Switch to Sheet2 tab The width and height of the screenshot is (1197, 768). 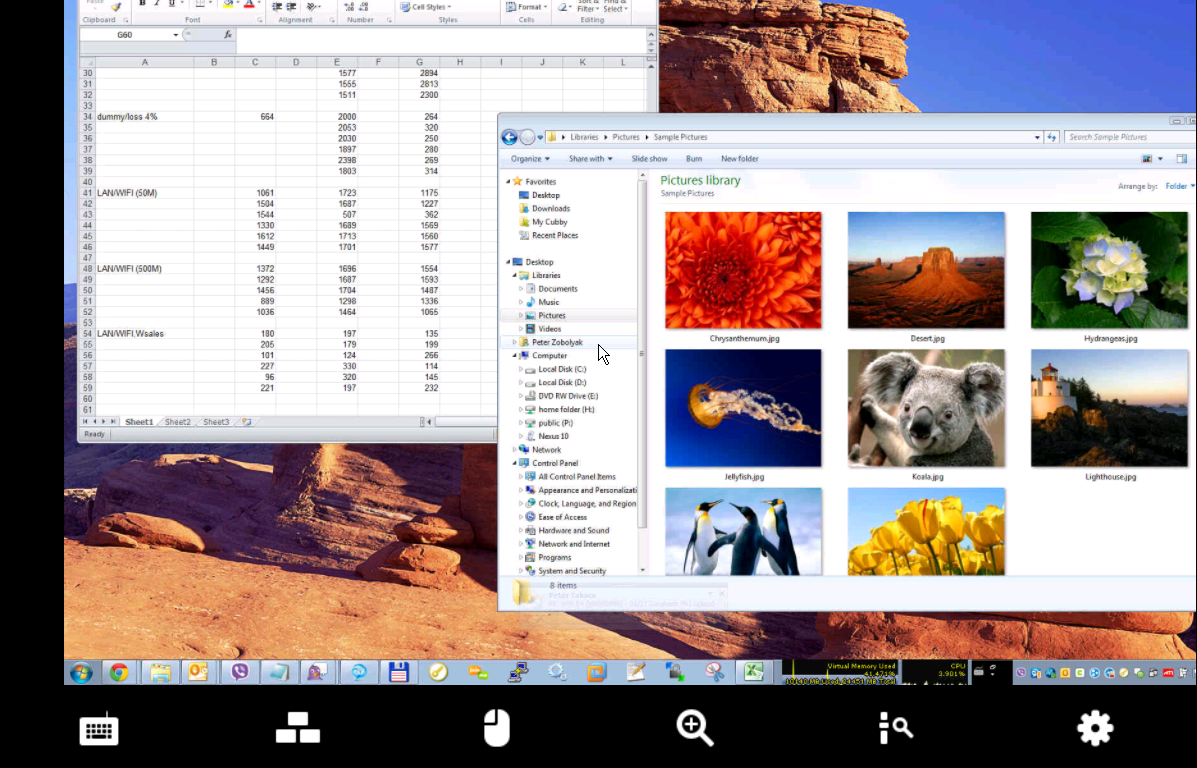(x=178, y=421)
